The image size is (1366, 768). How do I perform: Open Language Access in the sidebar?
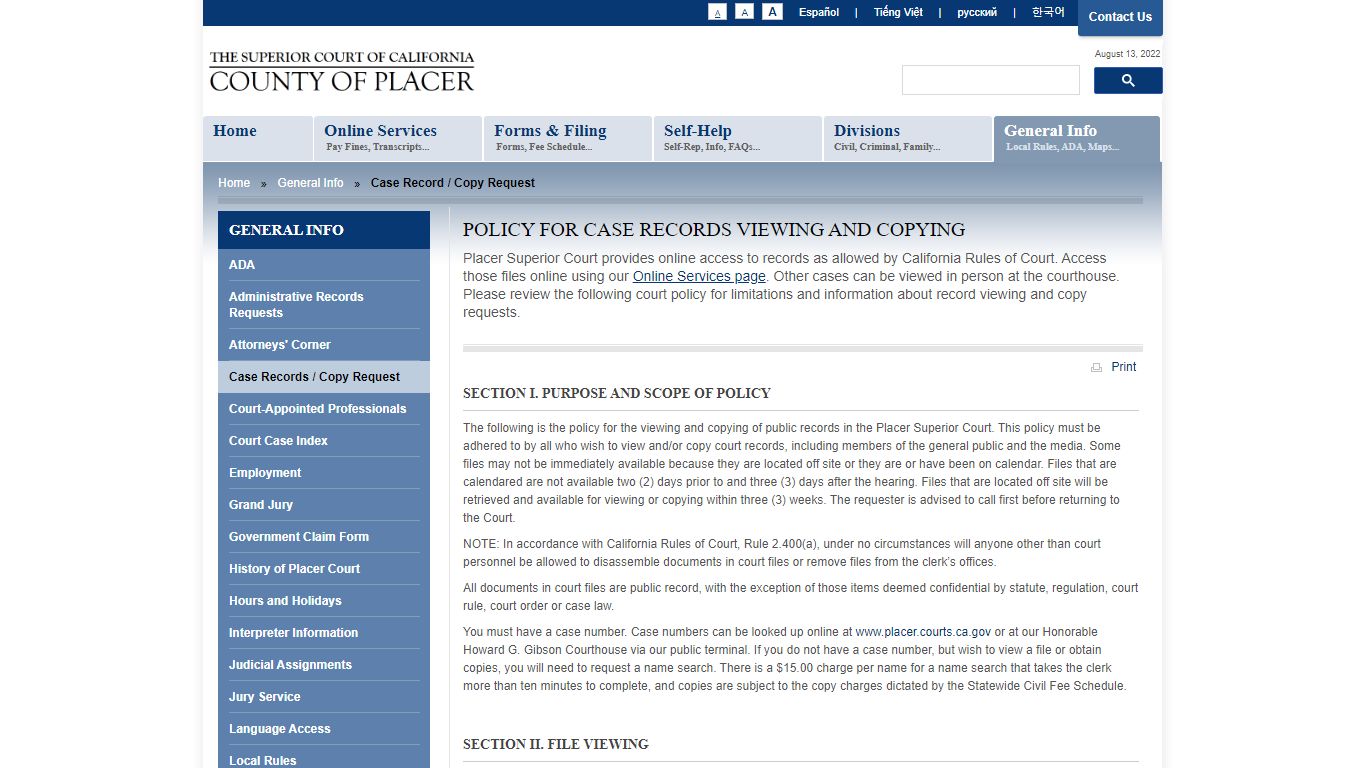[324, 729]
